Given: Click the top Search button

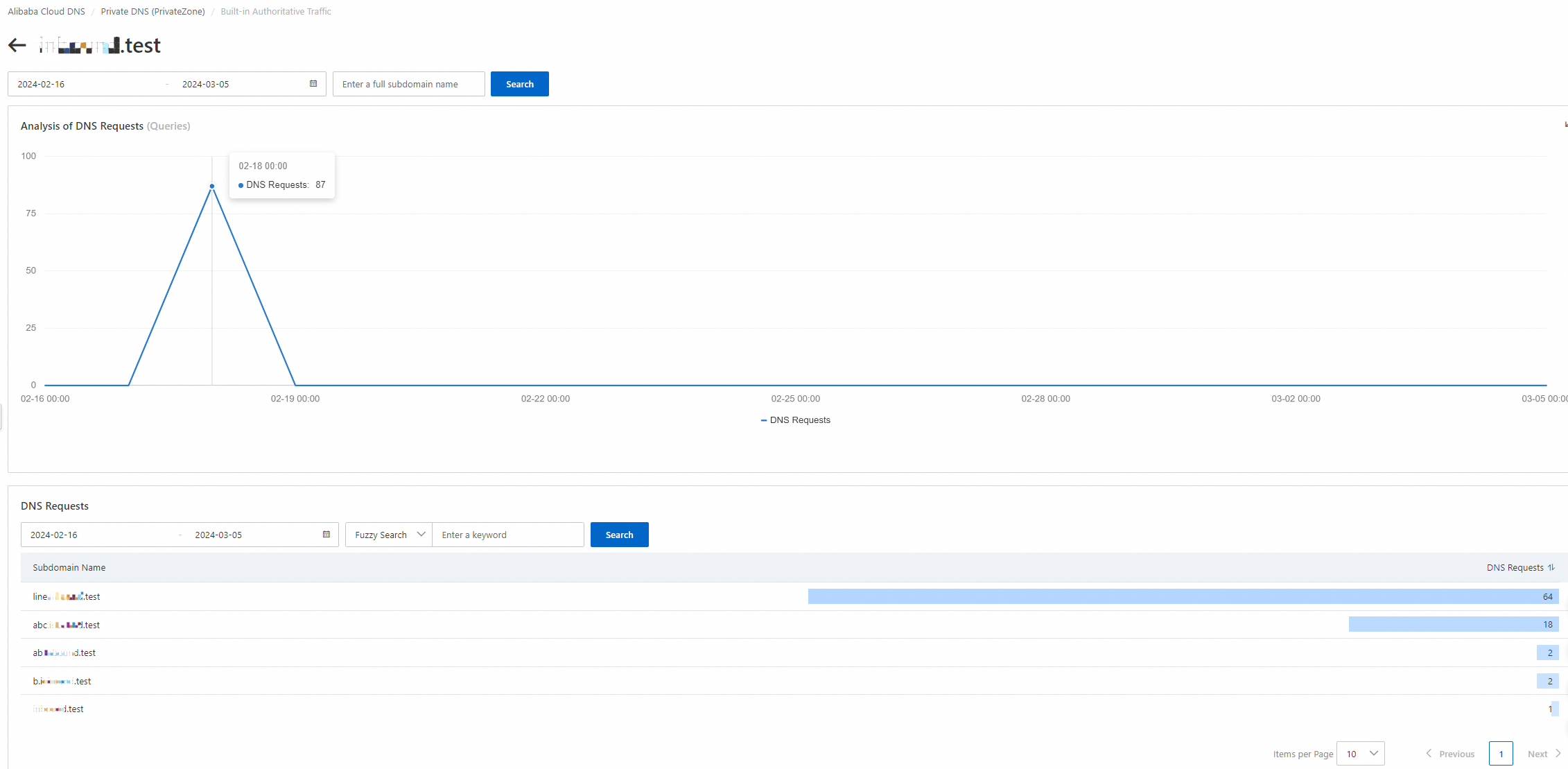Looking at the screenshot, I should [519, 84].
